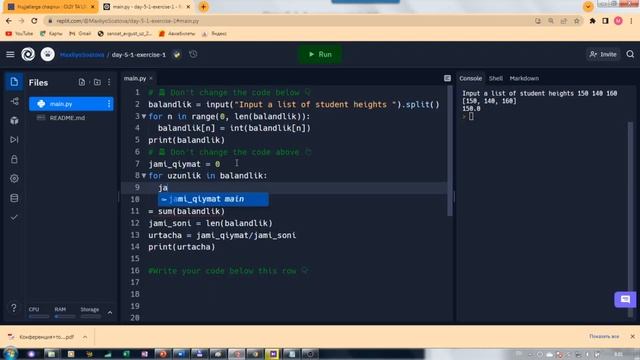The height and width of the screenshot is (360, 640).
Task: Click the editor vertical scrollbar
Action: tap(450, 151)
